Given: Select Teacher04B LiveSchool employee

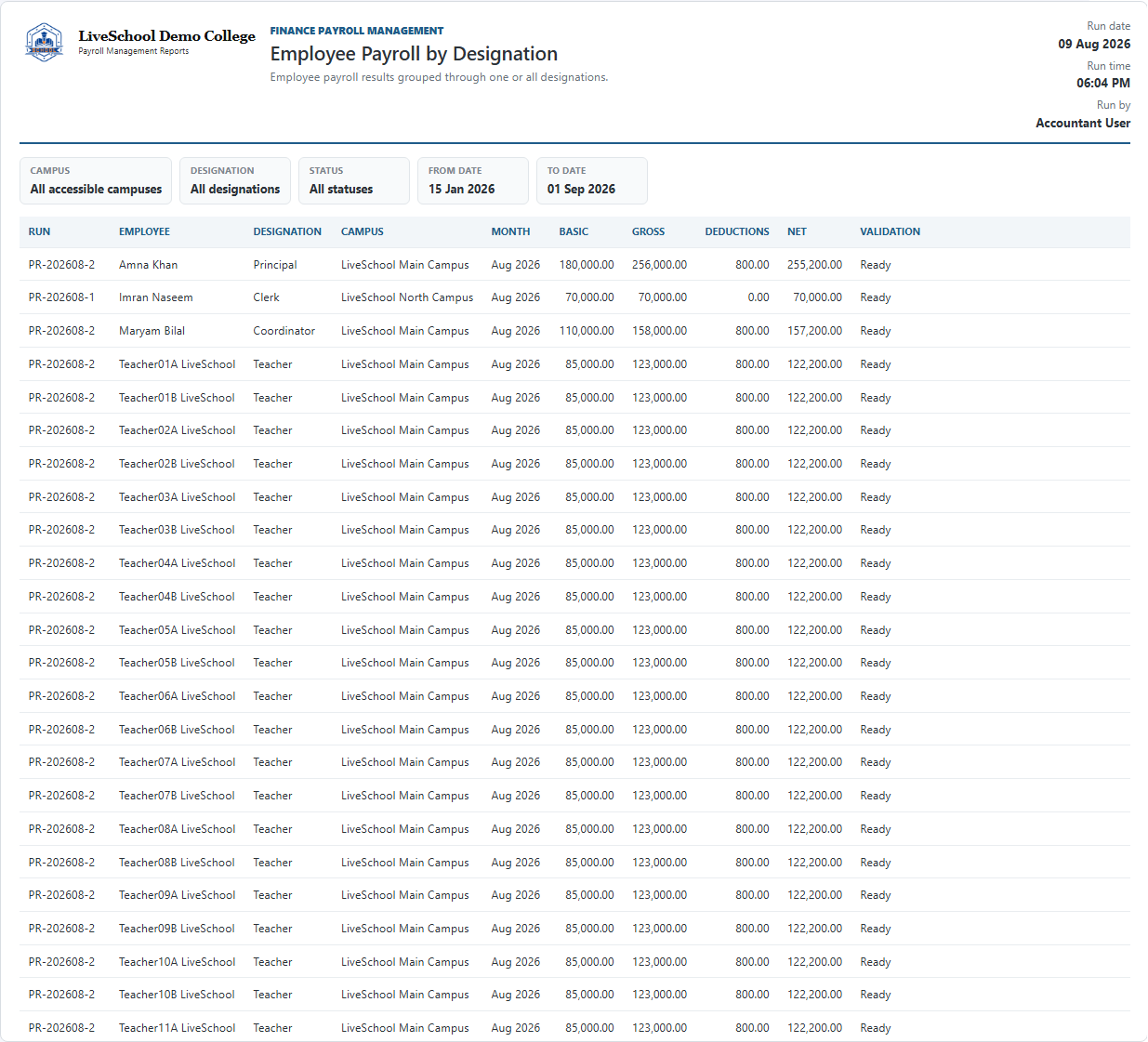Looking at the screenshot, I should (177, 597).
